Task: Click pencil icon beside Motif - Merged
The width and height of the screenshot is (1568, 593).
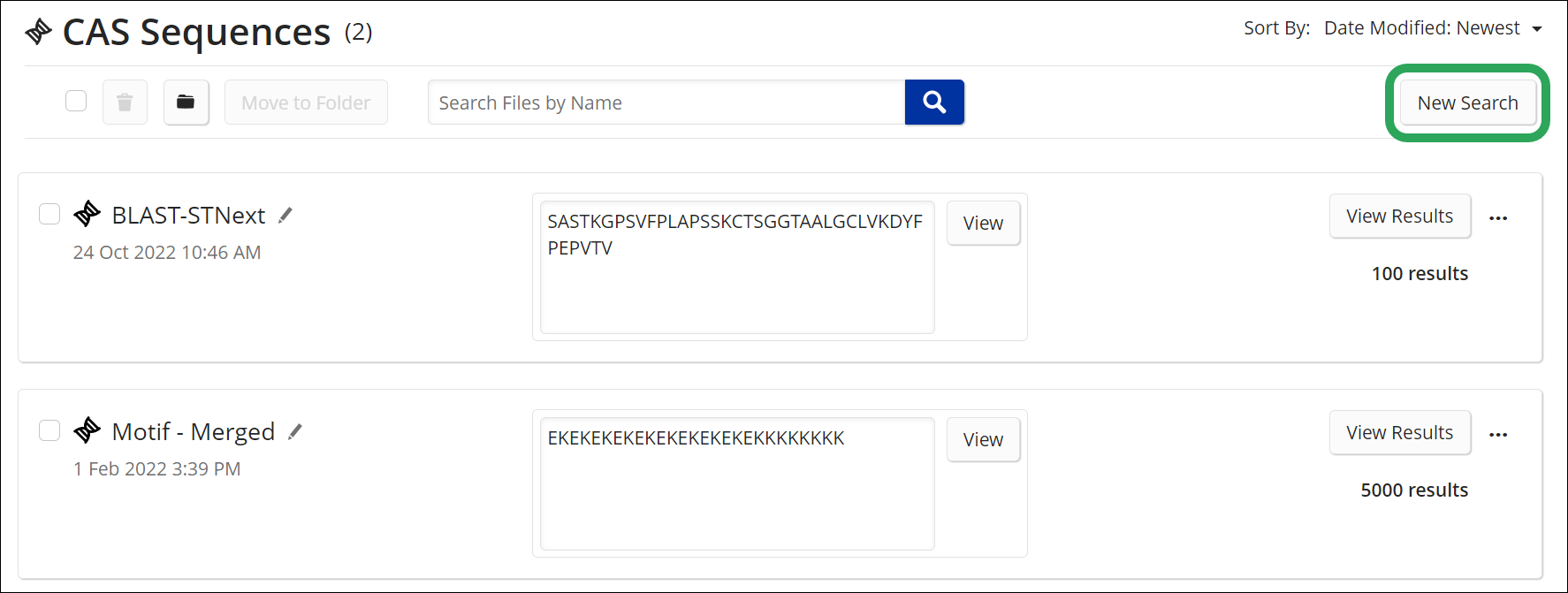Action: click(x=295, y=431)
